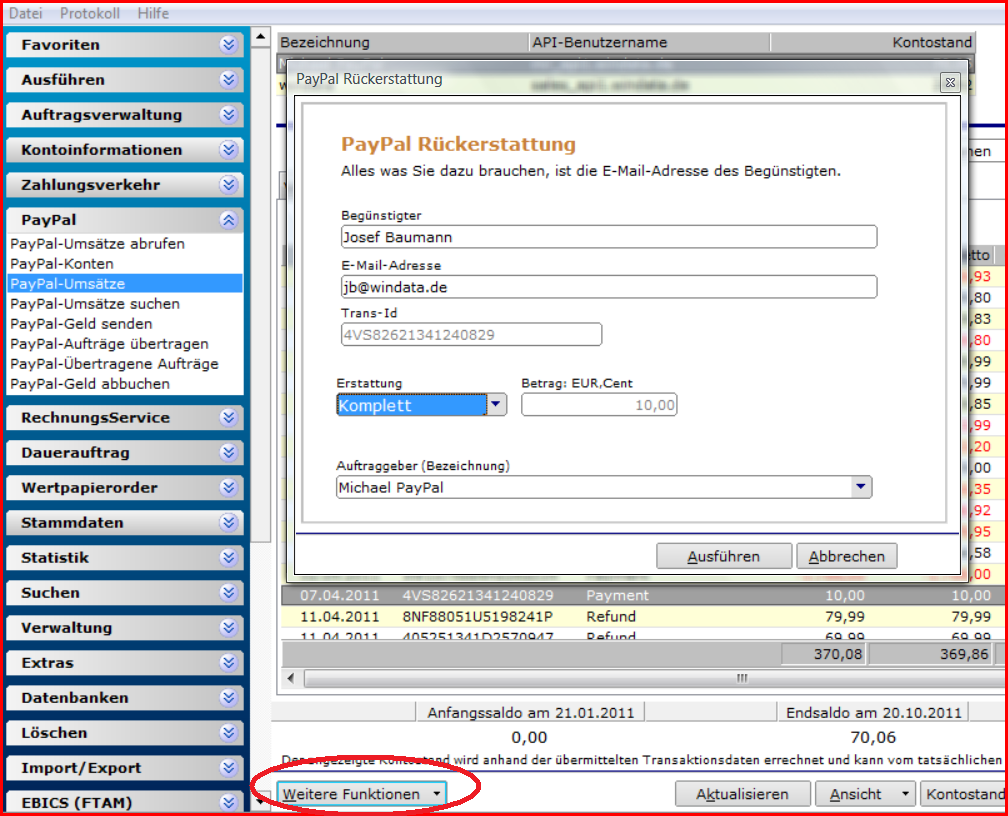
Task: Expand the Statistik section
Action: point(228,558)
